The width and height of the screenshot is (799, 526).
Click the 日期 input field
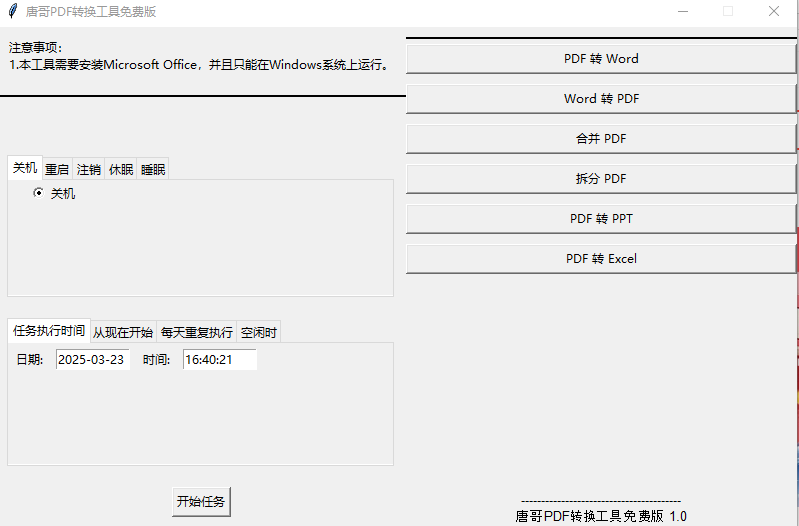[93, 360]
